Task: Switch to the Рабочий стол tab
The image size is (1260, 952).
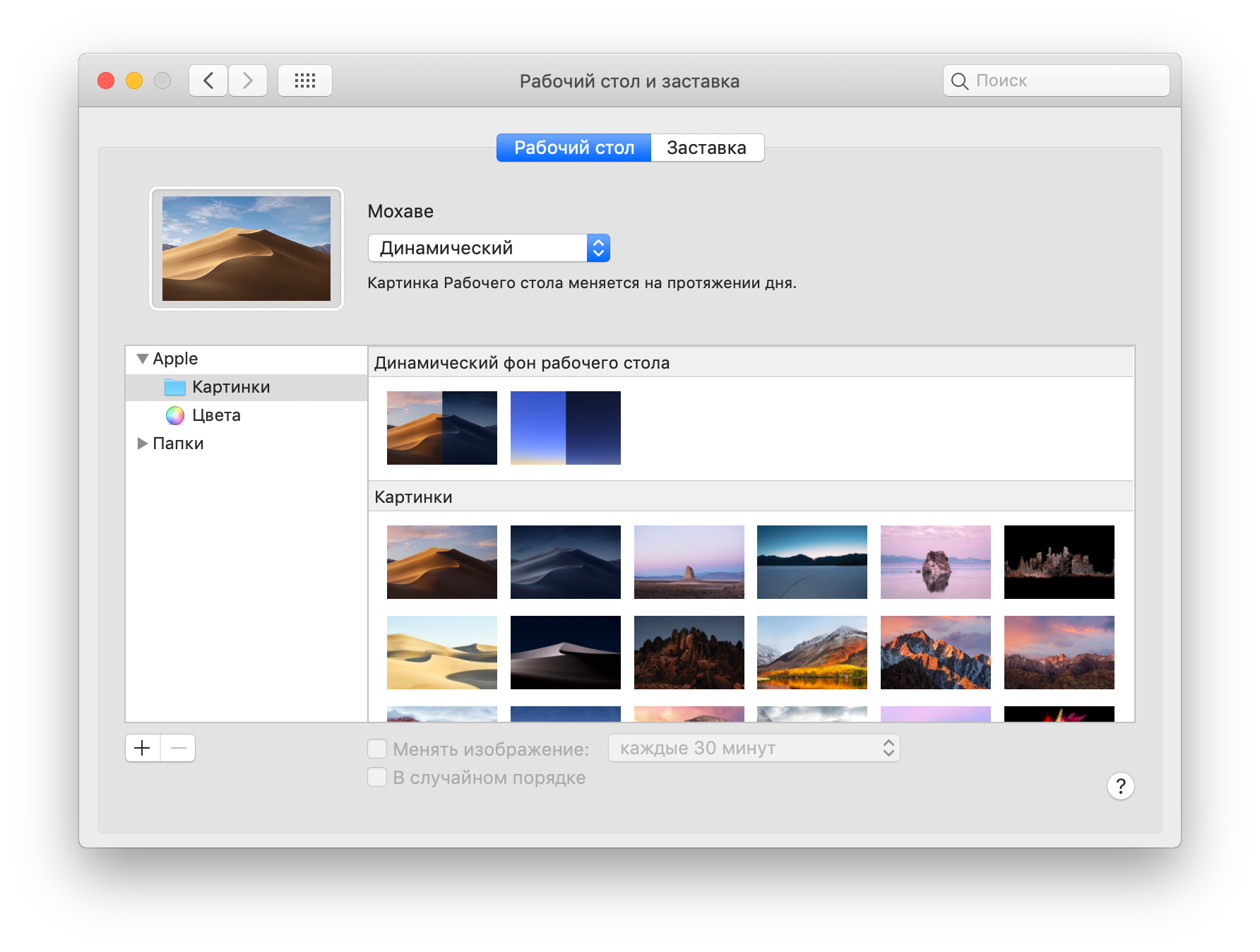Action: pyautogui.click(x=573, y=148)
